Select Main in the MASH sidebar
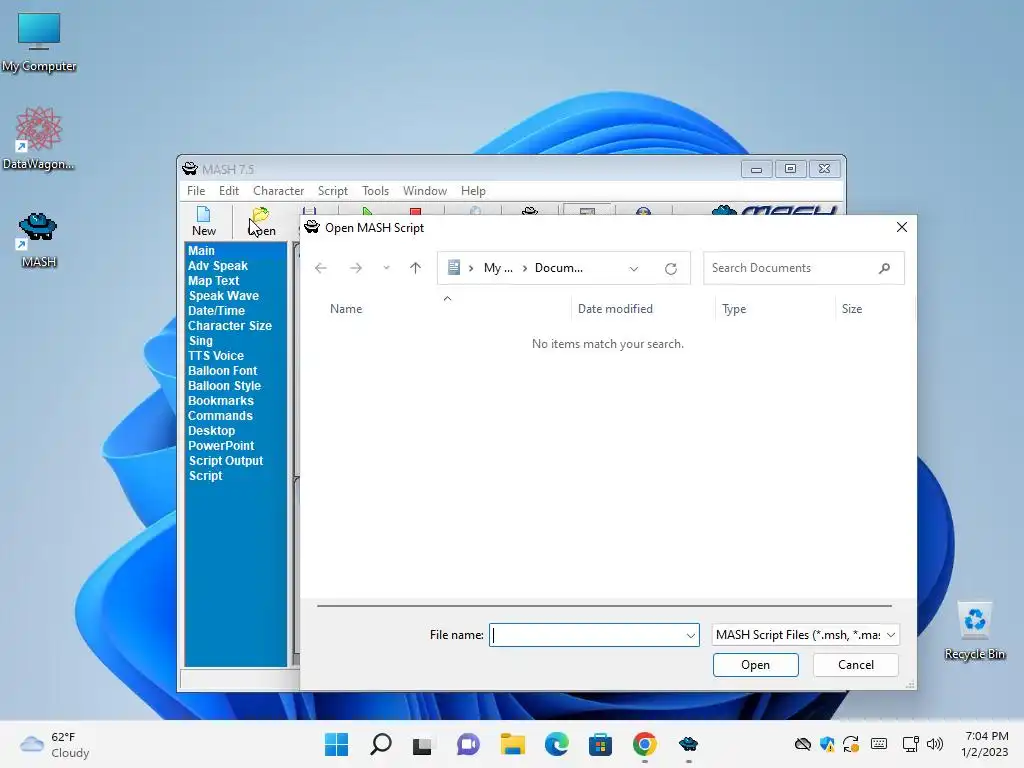Image resolution: width=1024 pixels, height=768 pixels. click(201, 251)
